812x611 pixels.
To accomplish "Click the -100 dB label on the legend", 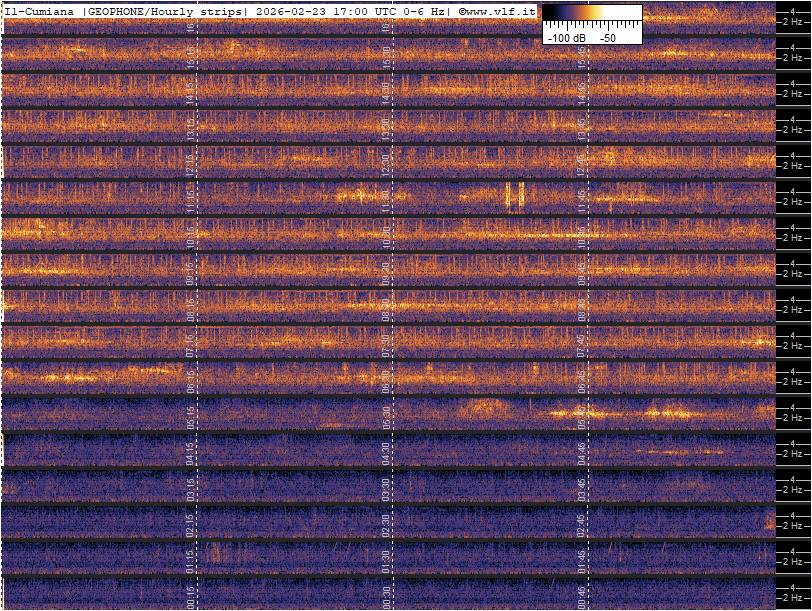I will pos(566,37).
